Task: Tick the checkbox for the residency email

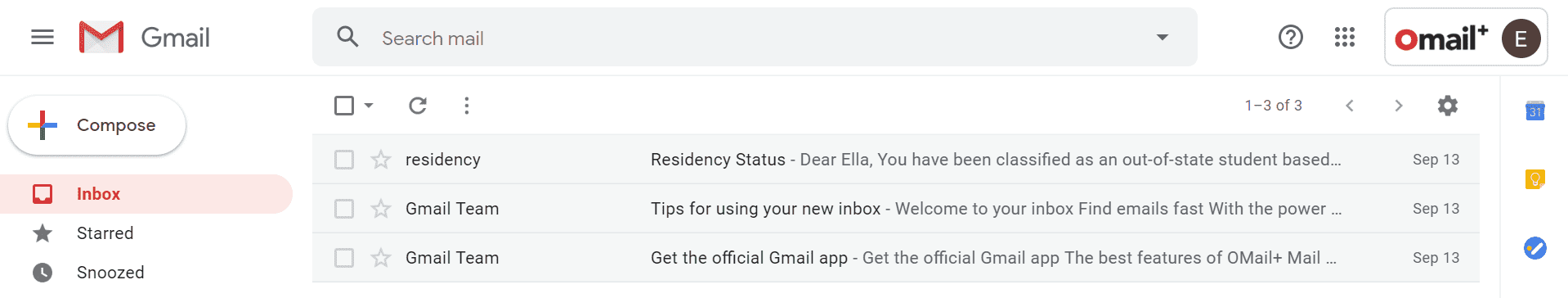Action: point(344,160)
